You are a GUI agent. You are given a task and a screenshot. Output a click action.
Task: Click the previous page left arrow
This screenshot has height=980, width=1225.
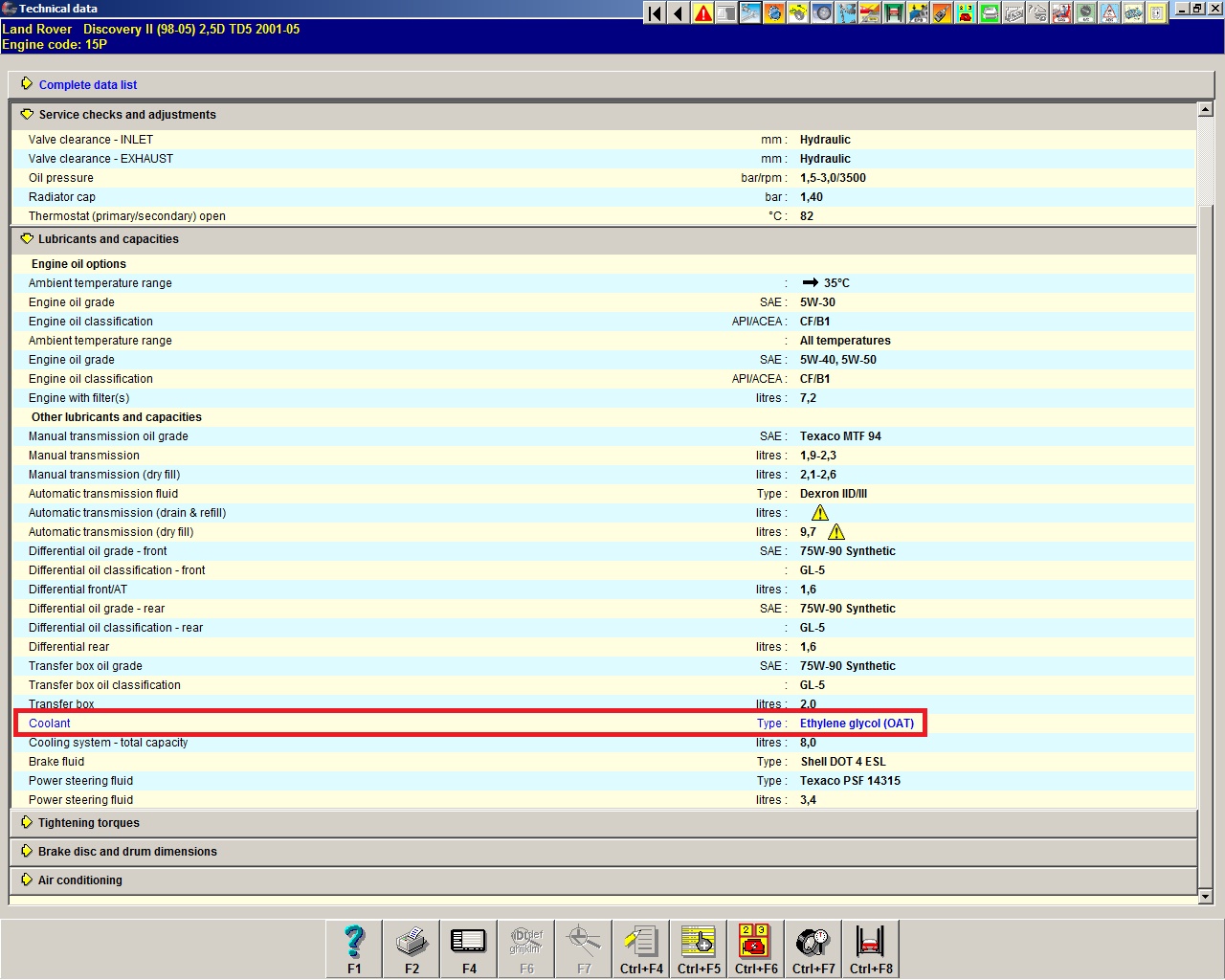[679, 13]
